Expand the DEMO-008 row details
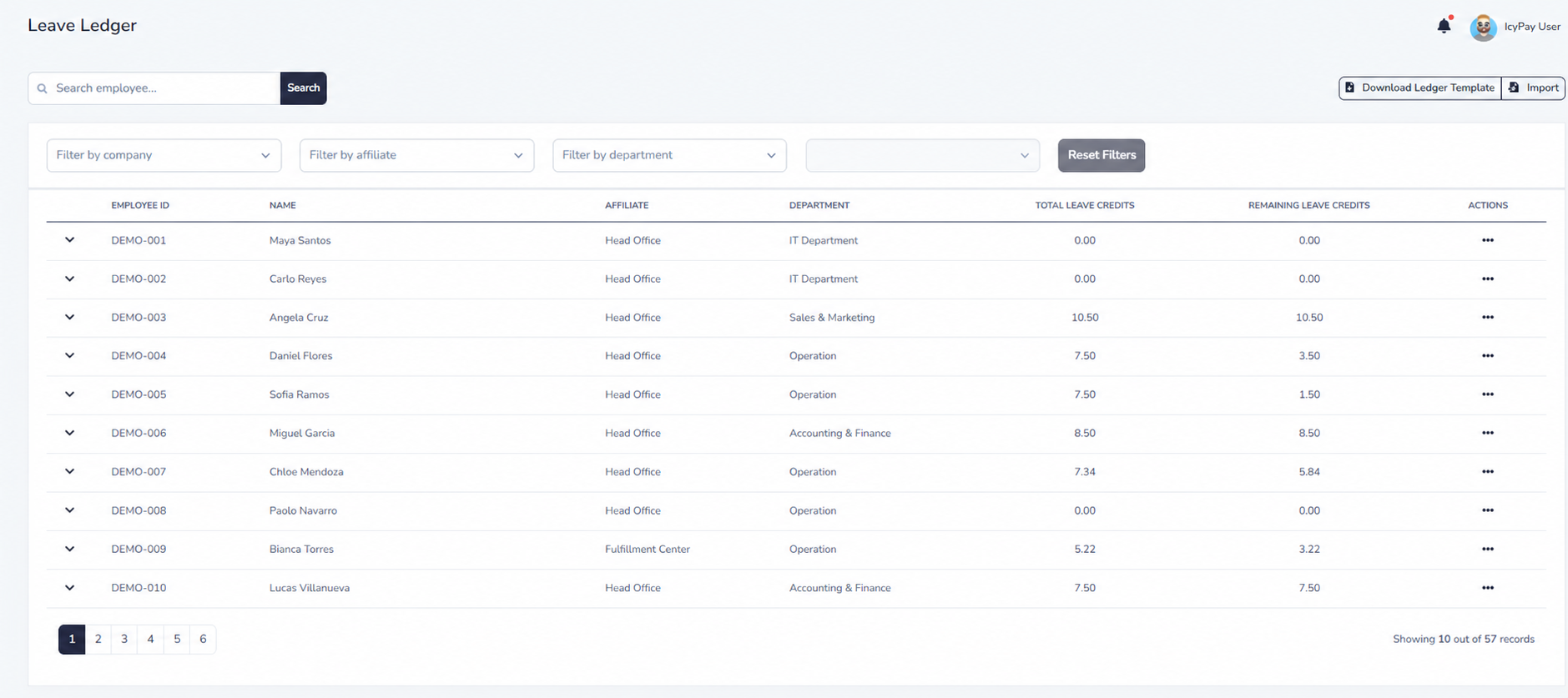Image resolution: width=1568 pixels, height=698 pixels. point(69,510)
